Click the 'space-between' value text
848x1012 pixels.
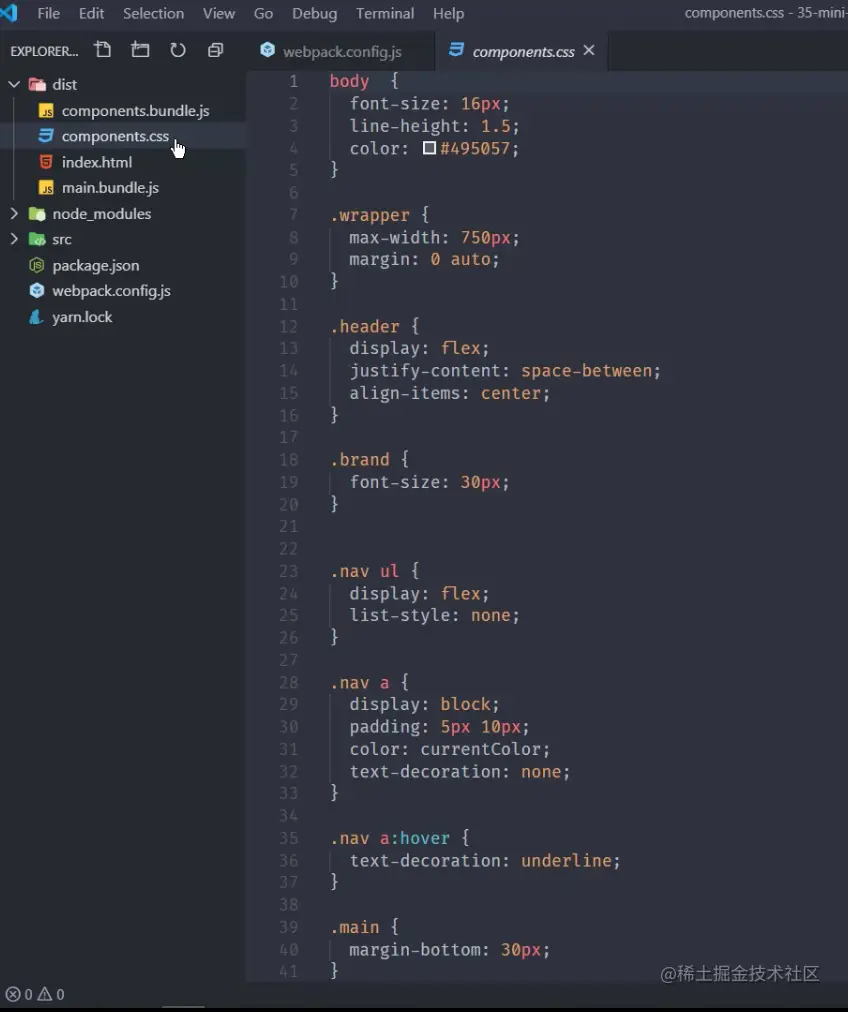point(587,371)
